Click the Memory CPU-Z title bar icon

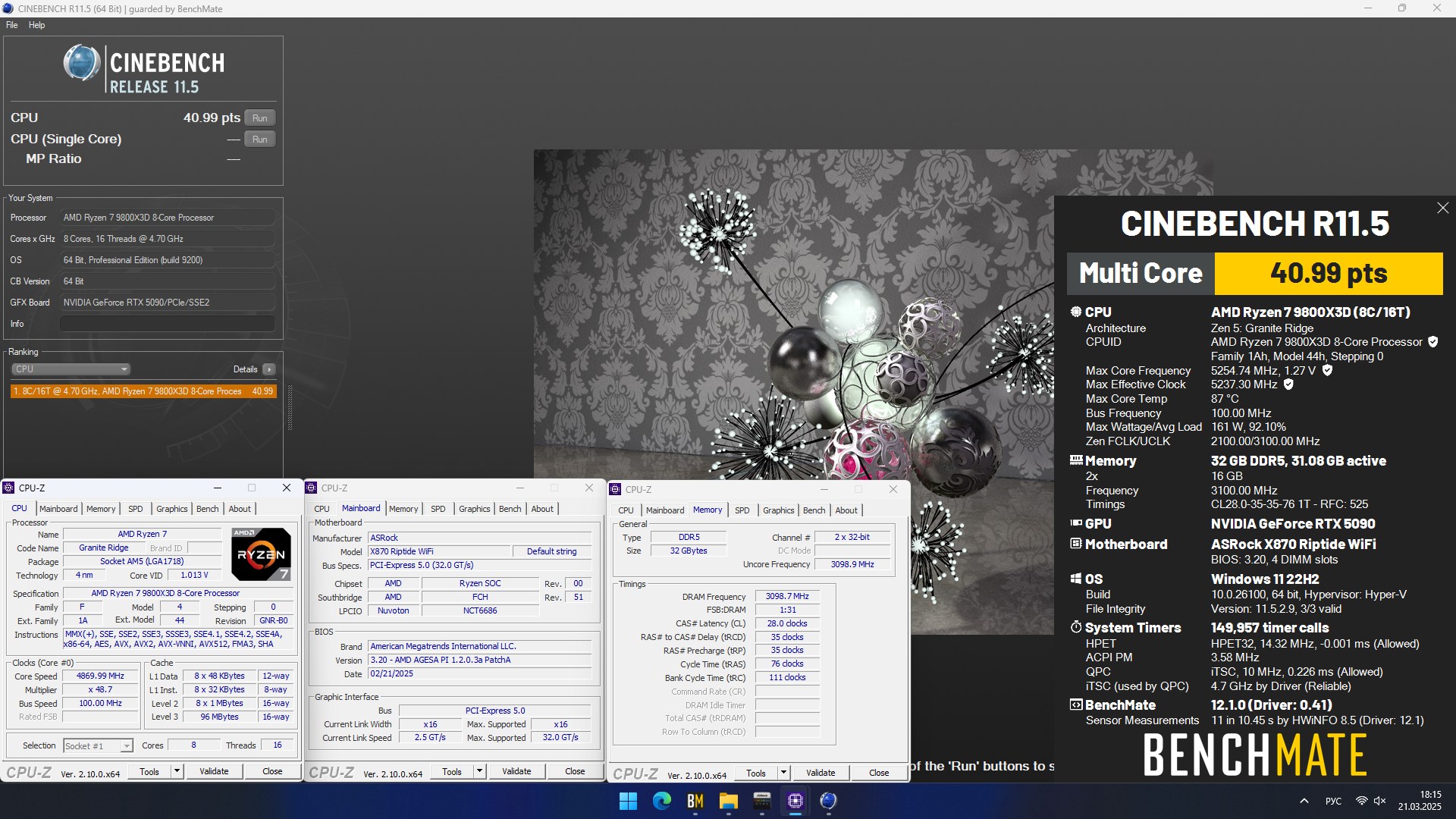point(615,489)
